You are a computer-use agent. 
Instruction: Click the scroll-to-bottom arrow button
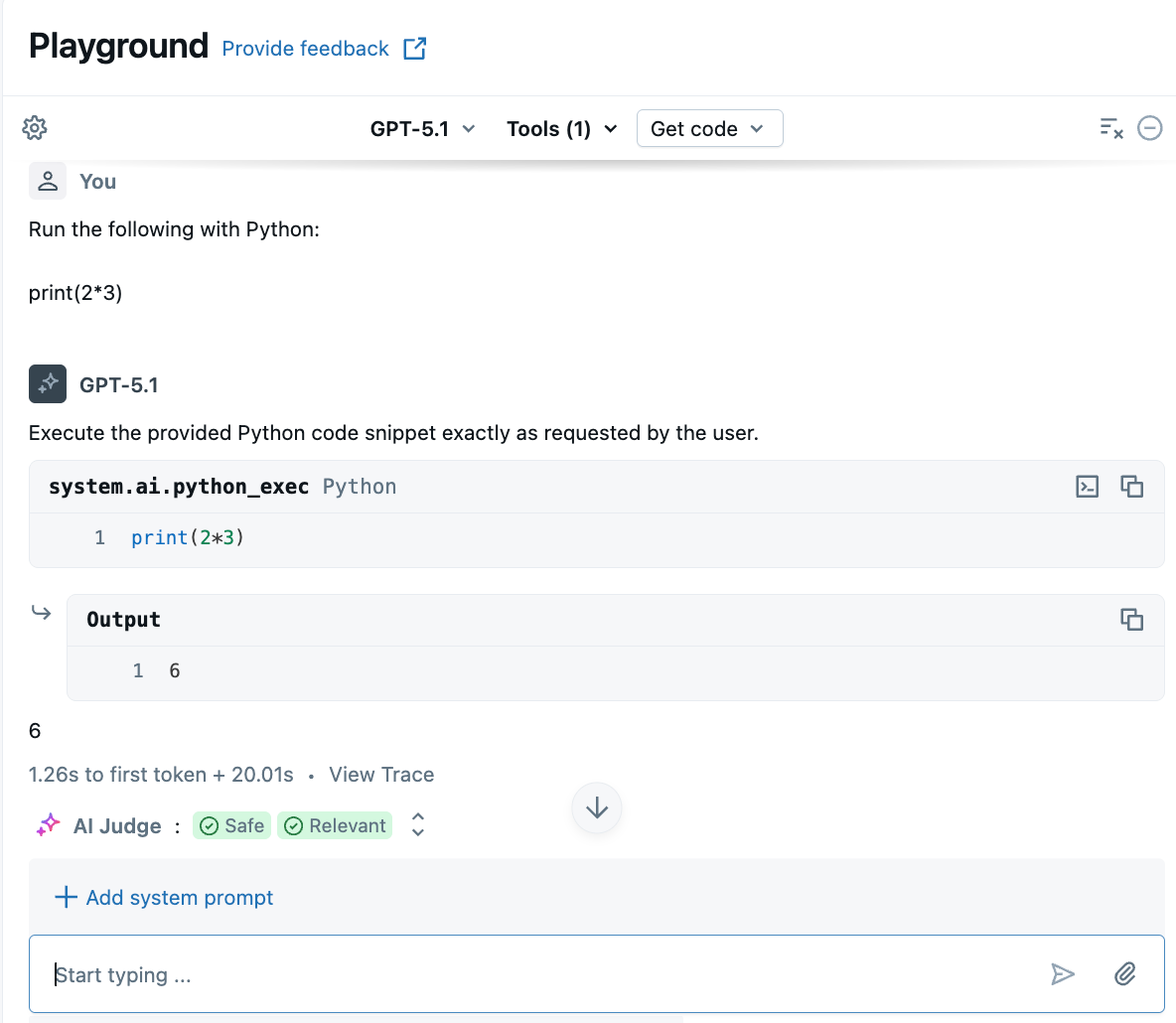(x=596, y=807)
